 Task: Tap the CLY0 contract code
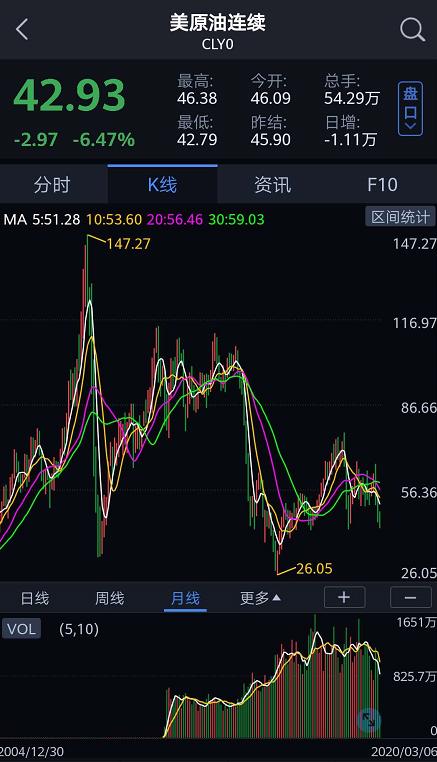218,44
